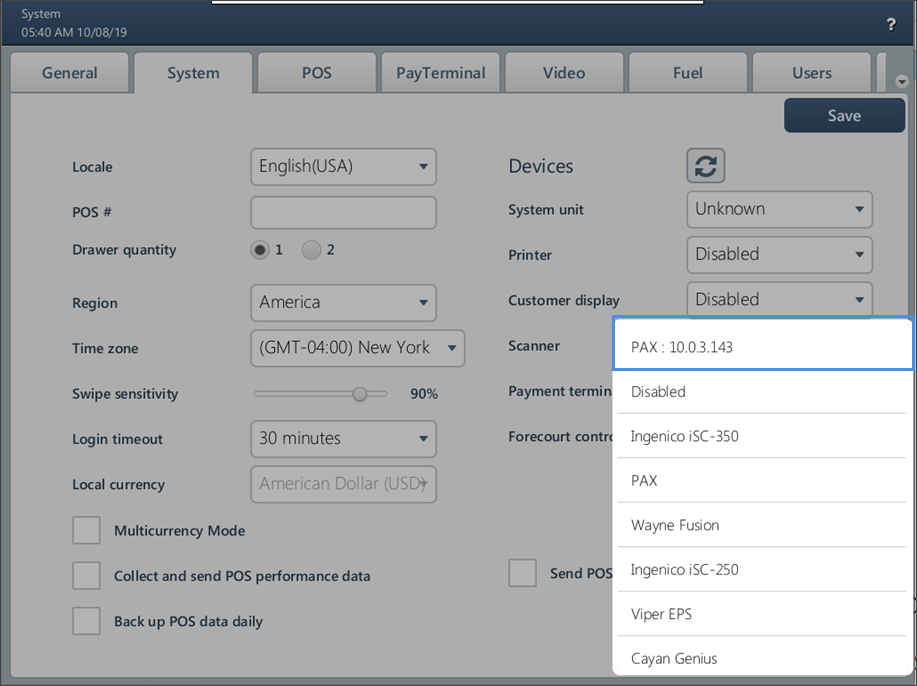Select drawer quantity 1 radio button
This screenshot has height=686, width=917.
pos(260,250)
